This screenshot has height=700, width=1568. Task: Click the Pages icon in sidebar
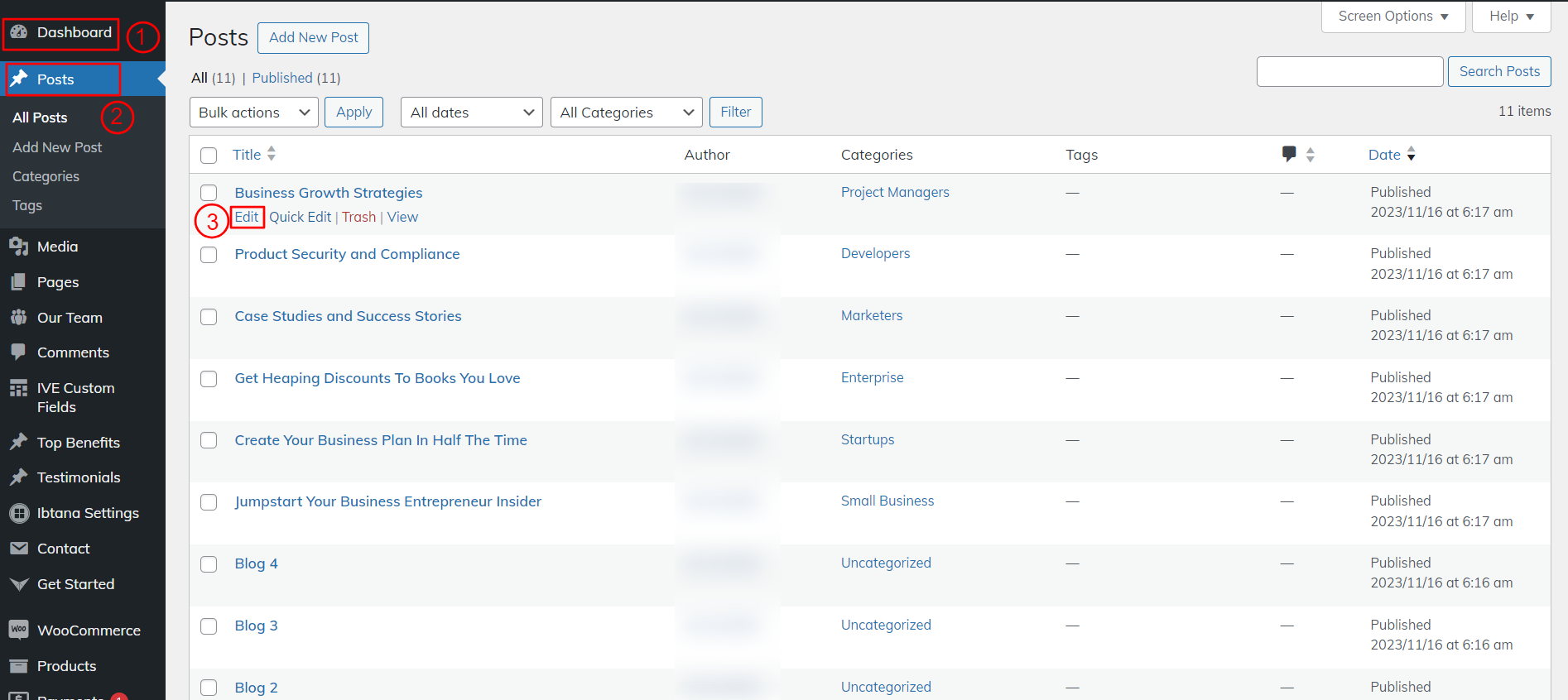click(19, 282)
